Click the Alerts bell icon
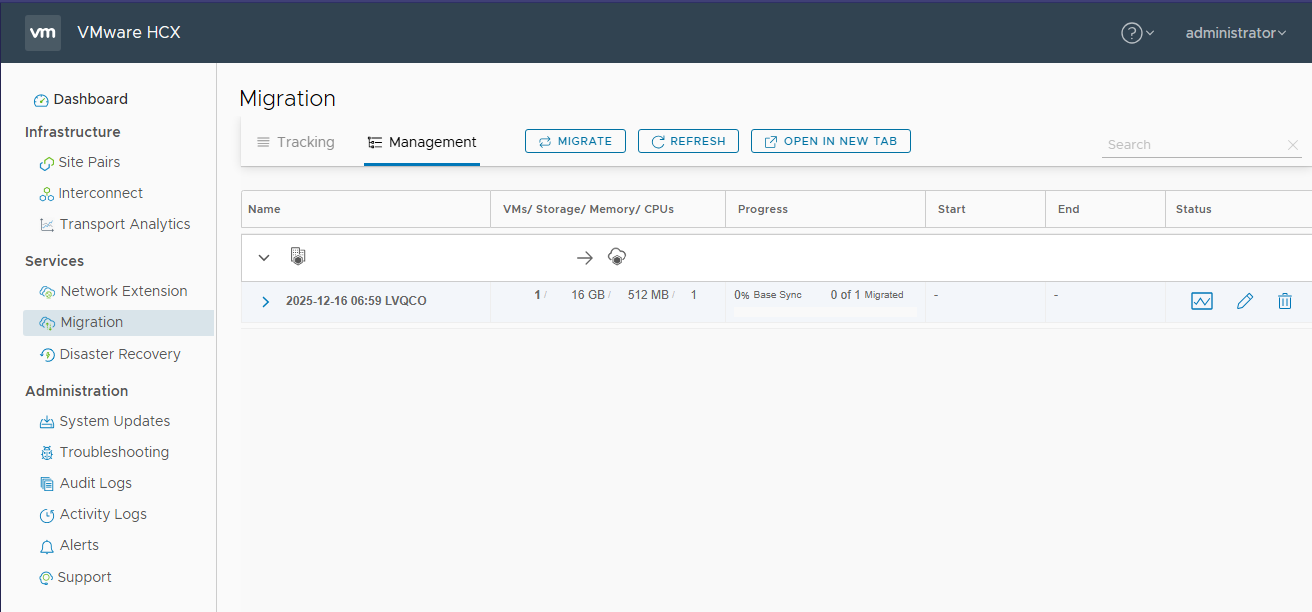1312x612 pixels. (x=47, y=546)
